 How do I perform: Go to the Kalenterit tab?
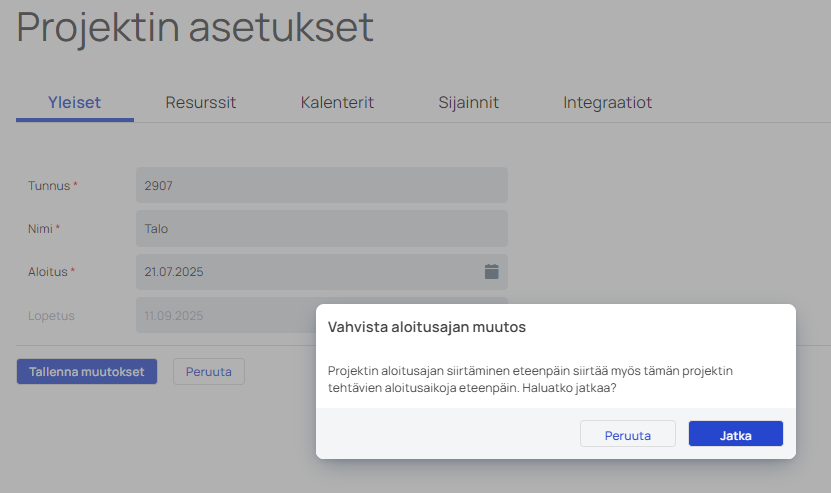click(x=337, y=102)
